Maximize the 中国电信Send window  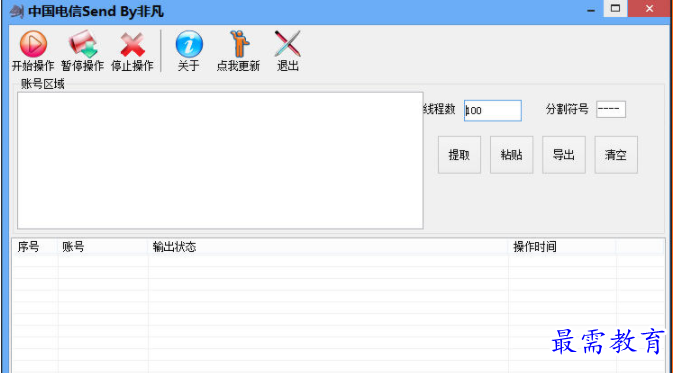click(615, 9)
